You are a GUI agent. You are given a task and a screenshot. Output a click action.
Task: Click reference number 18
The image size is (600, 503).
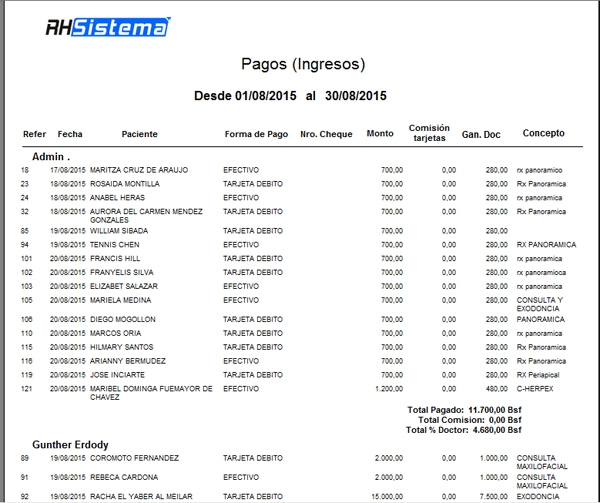pyautogui.click(x=25, y=170)
